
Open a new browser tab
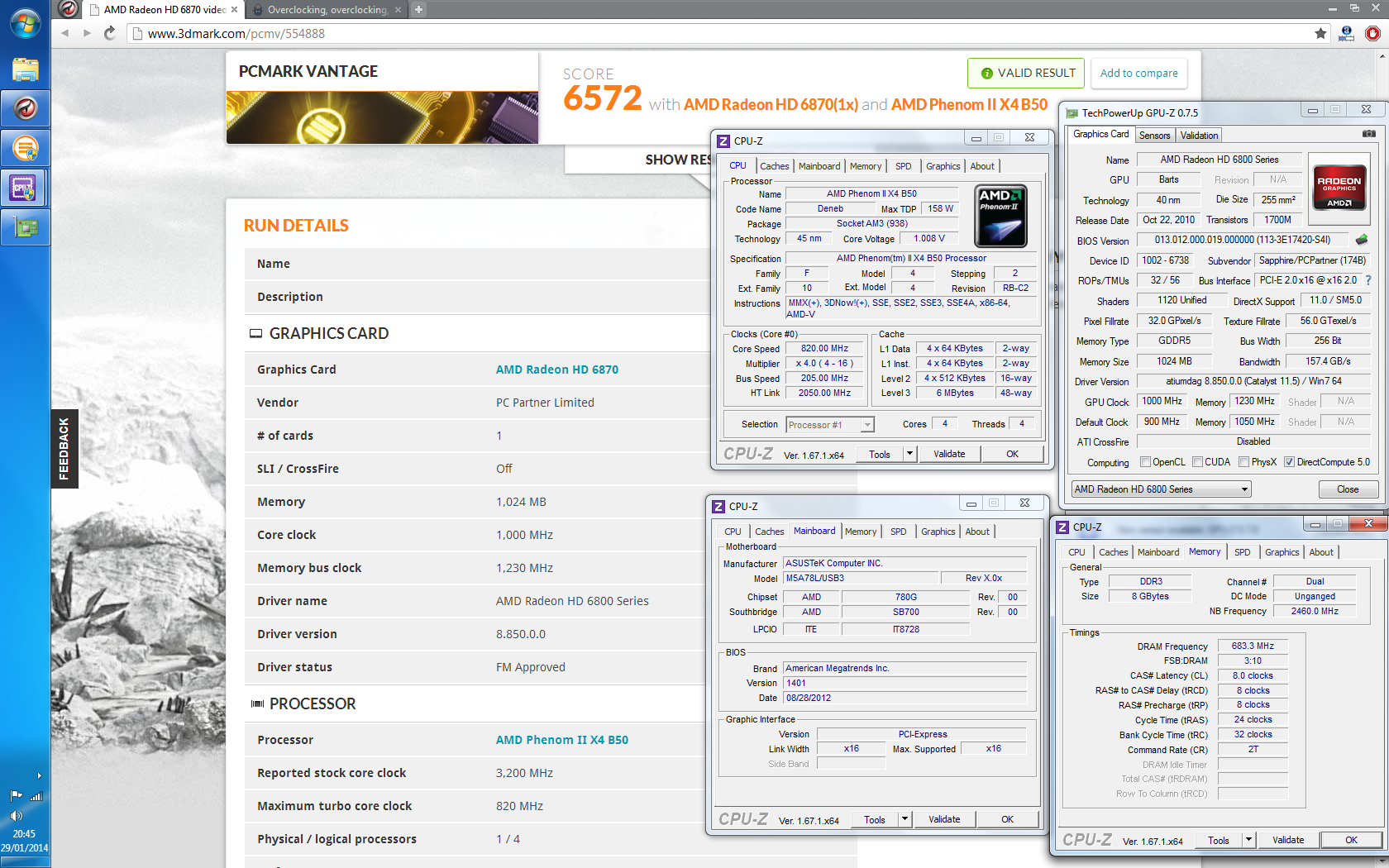418,9
